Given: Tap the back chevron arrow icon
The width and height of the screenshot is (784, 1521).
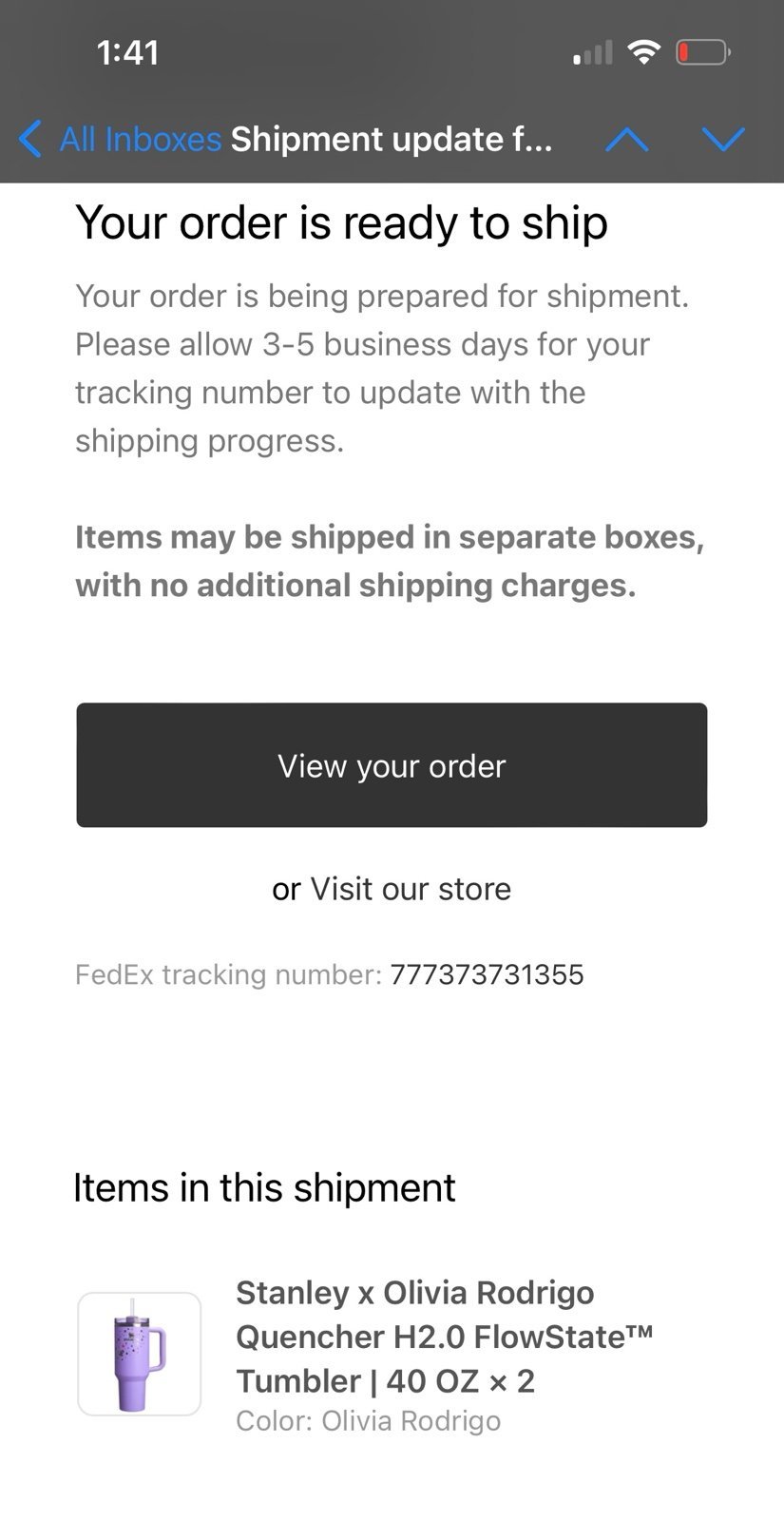Looking at the screenshot, I should click(30, 139).
